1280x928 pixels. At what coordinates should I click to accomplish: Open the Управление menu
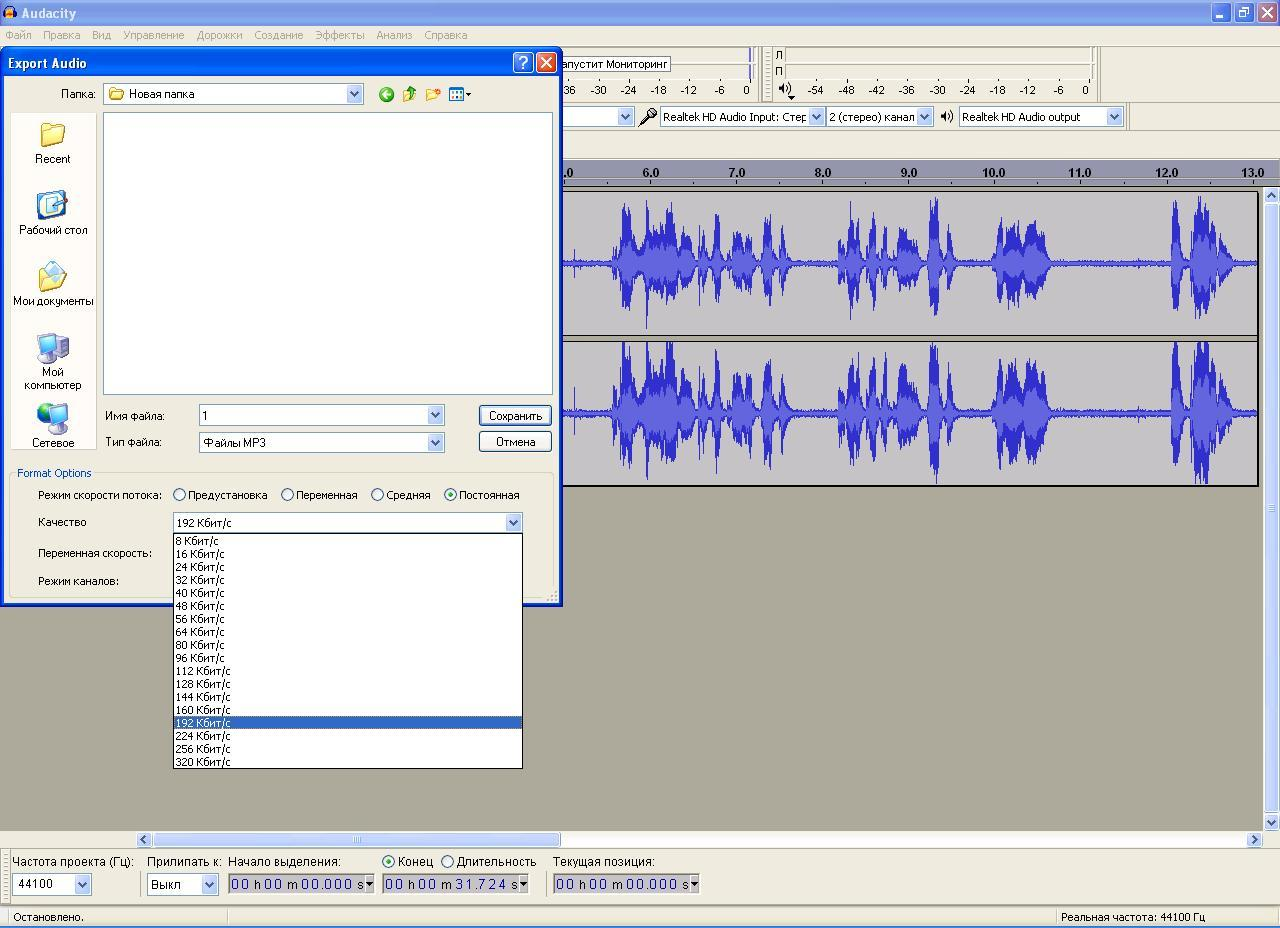(154, 35)
